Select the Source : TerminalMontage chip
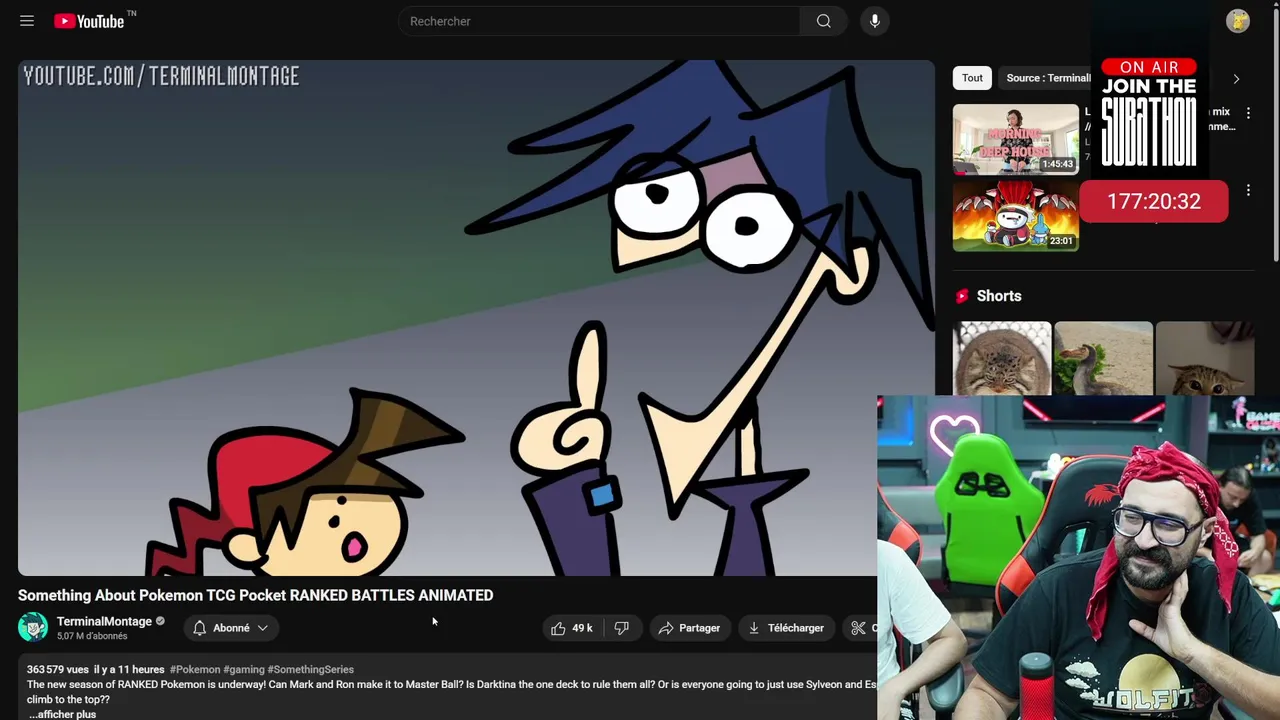The width and height of the screenshot is (1280, 720). click(x=1047, y=78)
